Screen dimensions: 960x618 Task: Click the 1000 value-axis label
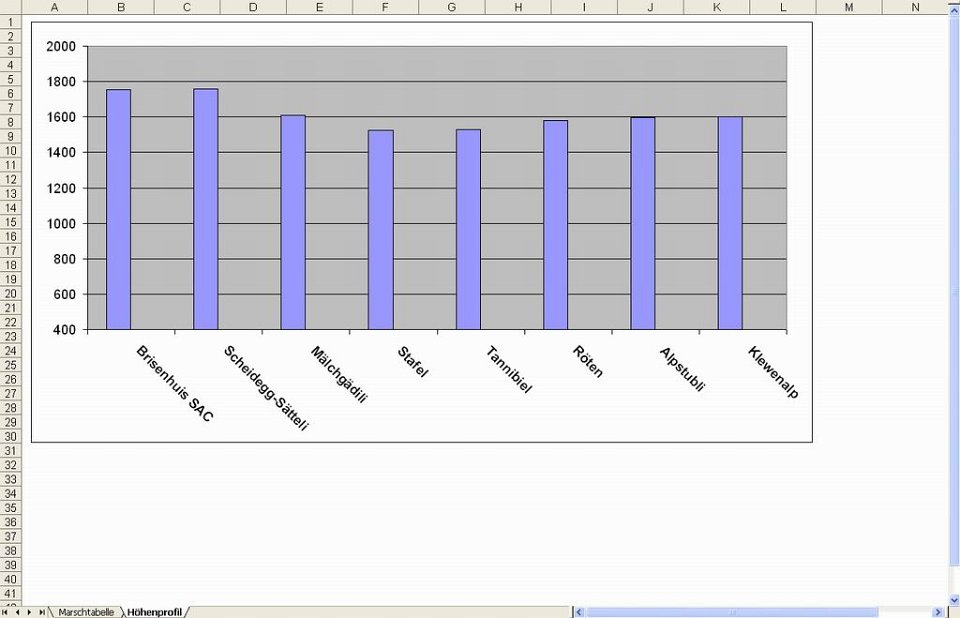click(61, 224)
